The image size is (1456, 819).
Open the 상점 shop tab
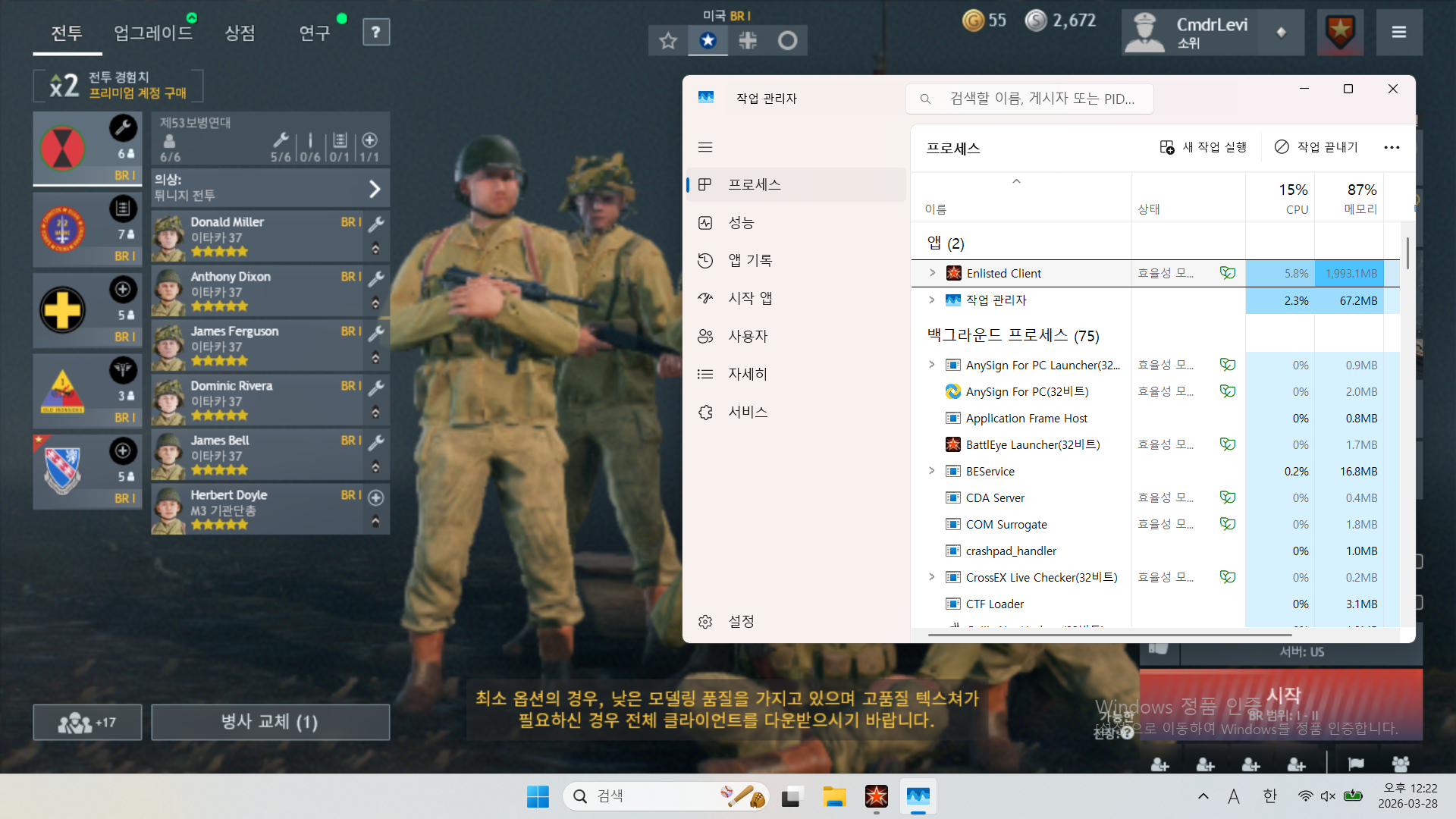click(240, 33)
